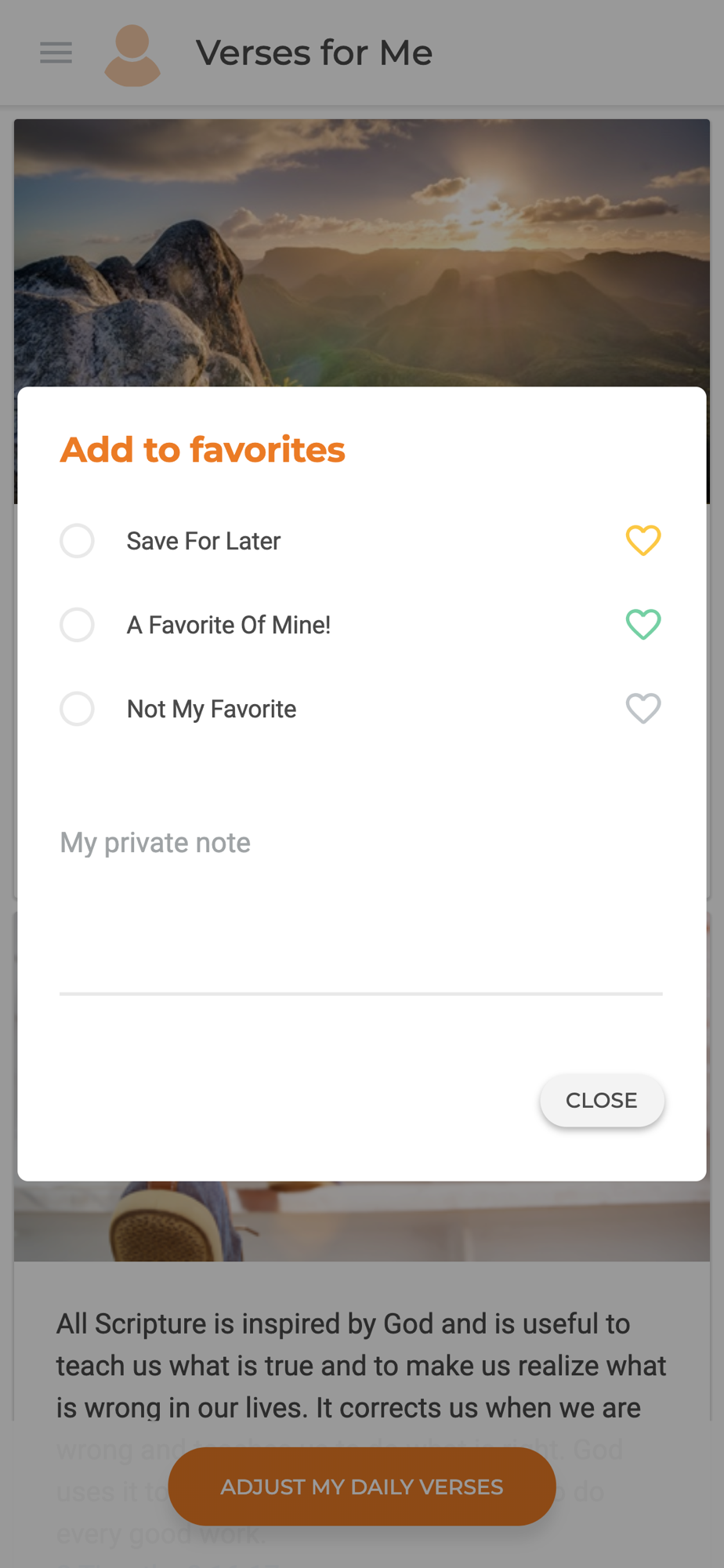
Task: Click the Save For Later label text
Action: 204,541
